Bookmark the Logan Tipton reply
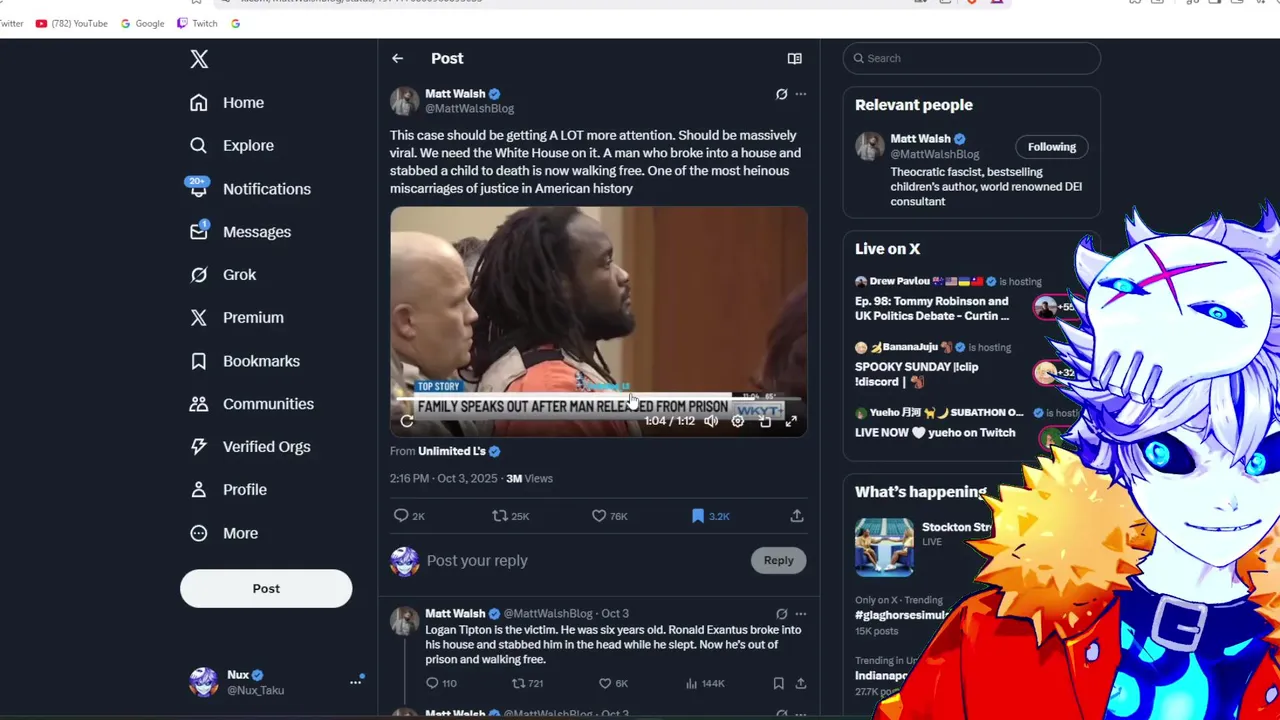This screenshot has width=1280, height=720. click(x=778, y=683)
